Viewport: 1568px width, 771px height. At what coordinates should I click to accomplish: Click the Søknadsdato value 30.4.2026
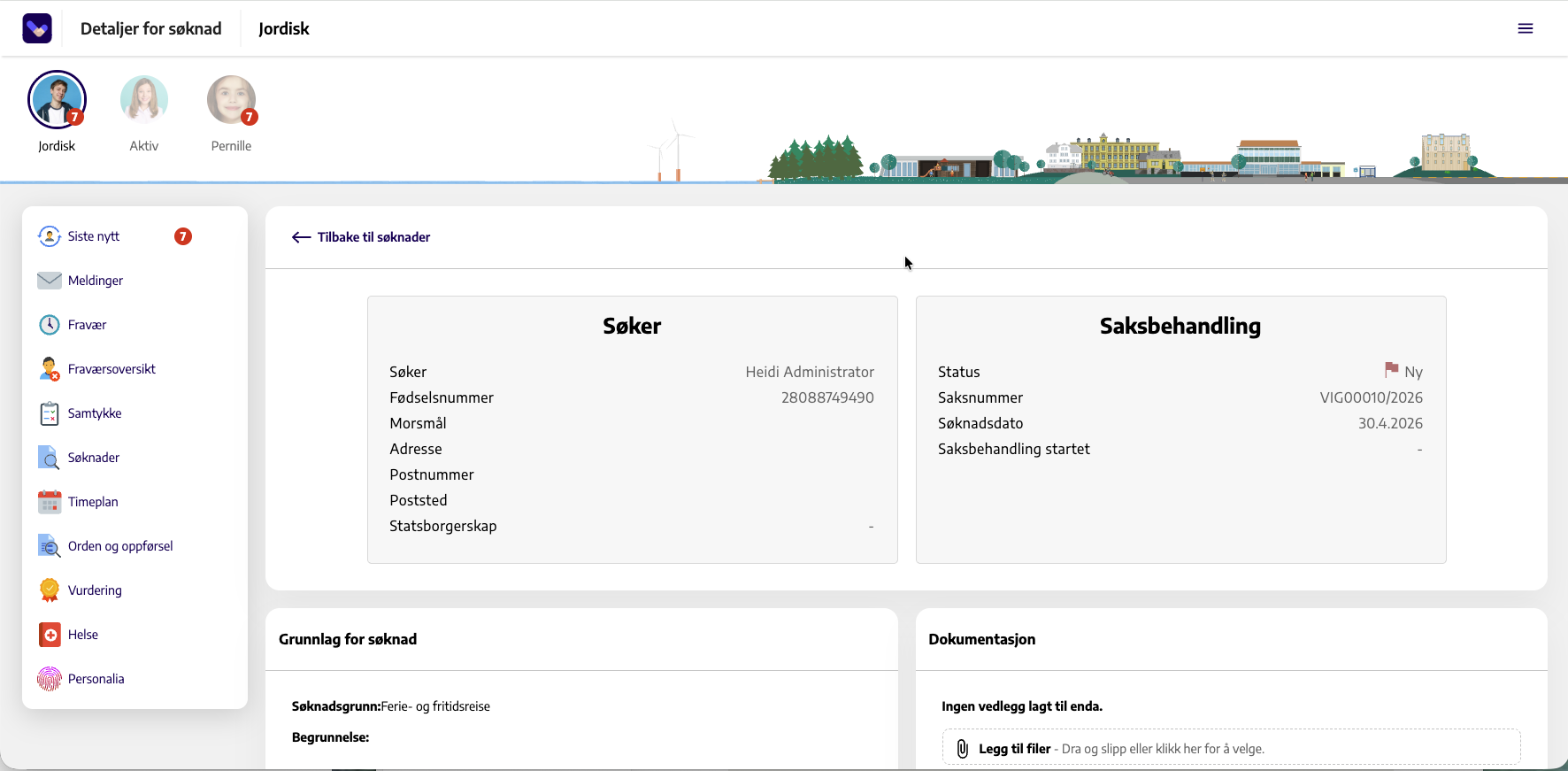[1391, 424]
